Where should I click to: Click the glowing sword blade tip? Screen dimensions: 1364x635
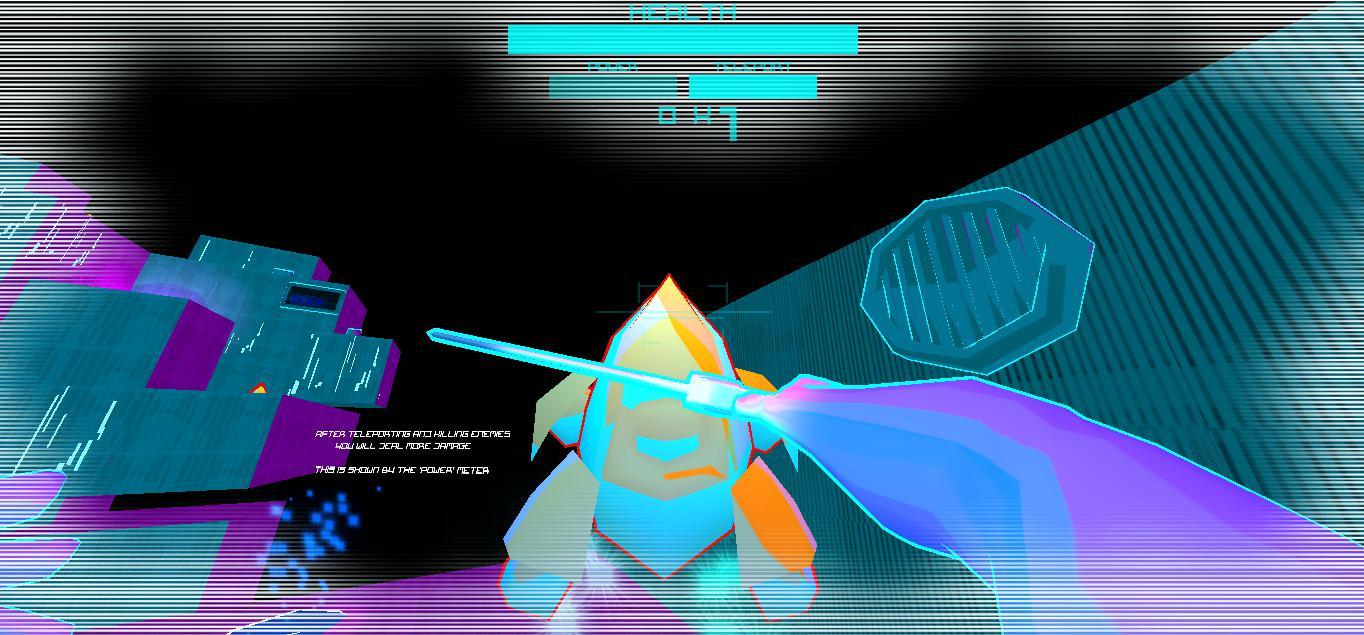tap(435, 334)
